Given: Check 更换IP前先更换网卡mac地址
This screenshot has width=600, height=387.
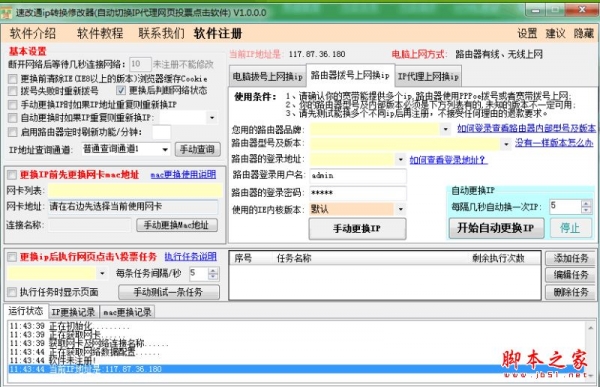Looking at the screenshot, I should pos(12,175).
